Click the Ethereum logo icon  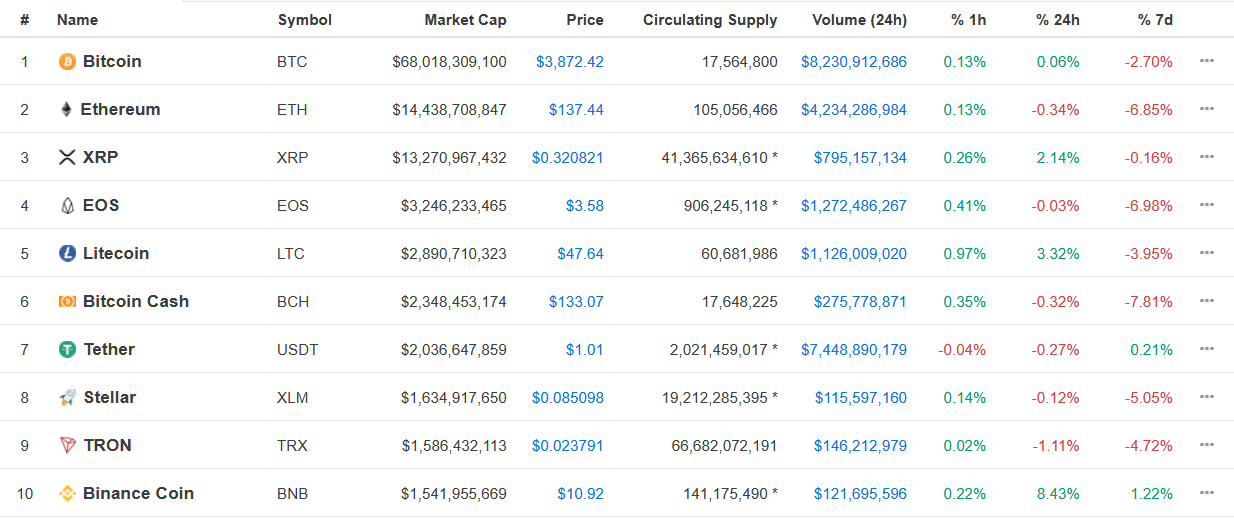67,110
